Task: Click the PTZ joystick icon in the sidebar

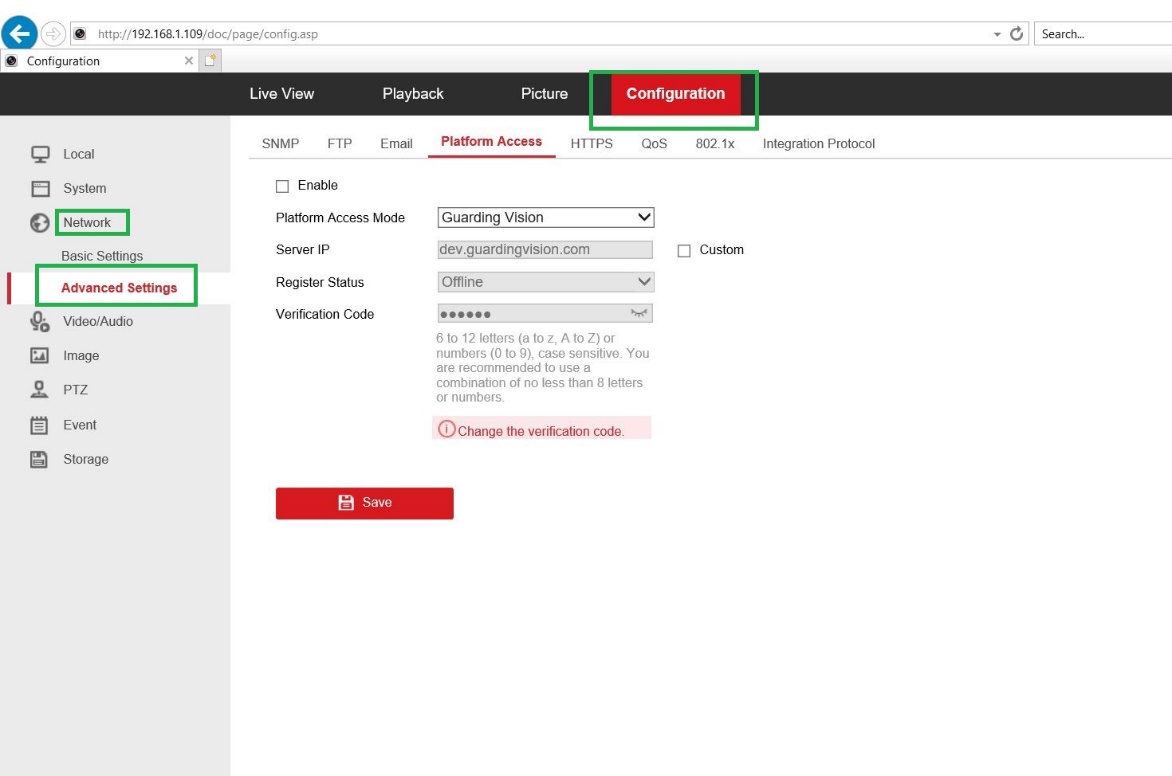Action: pyautogui.click(x=39, y=389)
